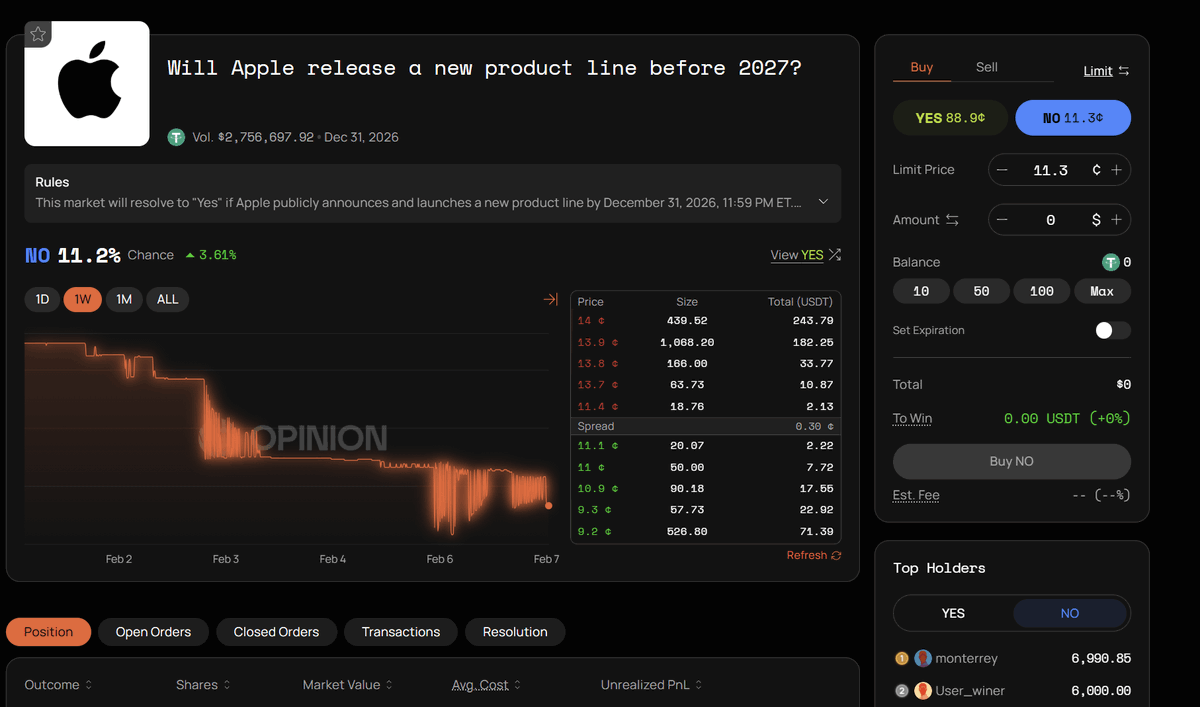The height and width of the screenshot is (707, 1200).
Task: Click the Est. Fee label
Action: point(916,495)
